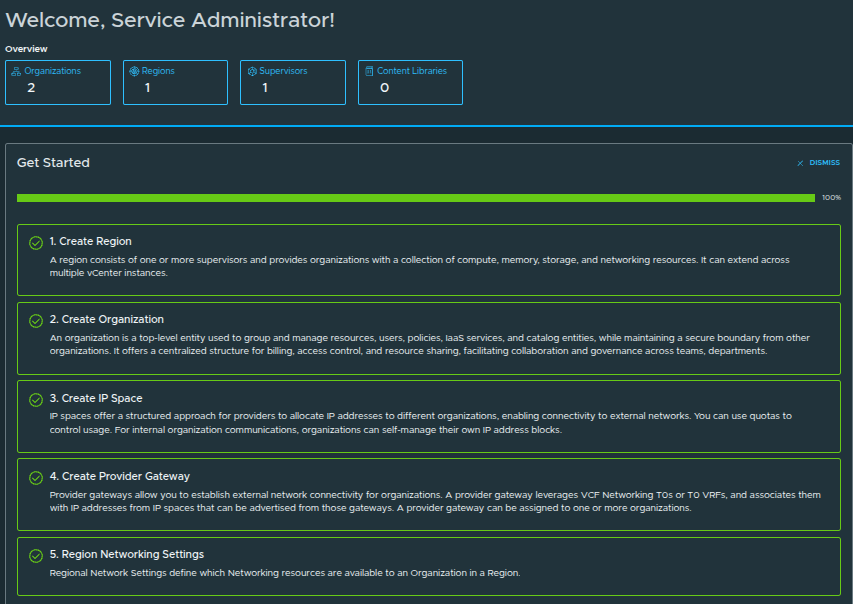Click the Regions icon in overview
The height and width of the screenshot is (604, 853).
point(134,72)
